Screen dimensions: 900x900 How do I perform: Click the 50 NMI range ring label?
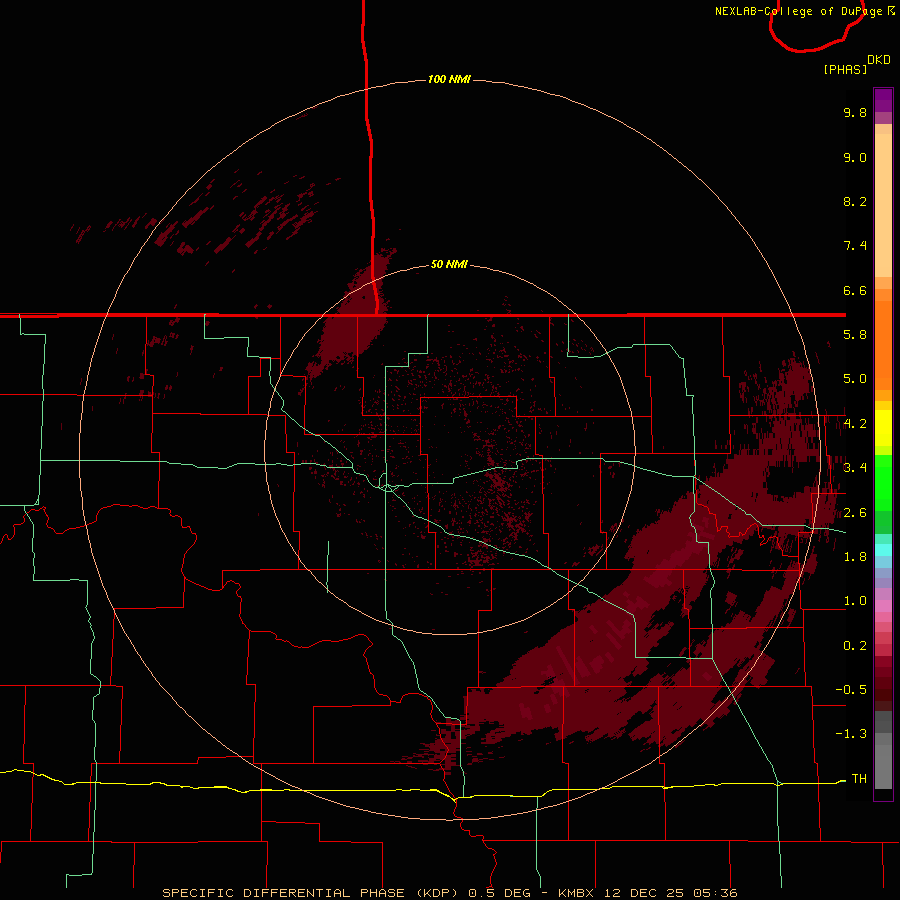[449, 264]
